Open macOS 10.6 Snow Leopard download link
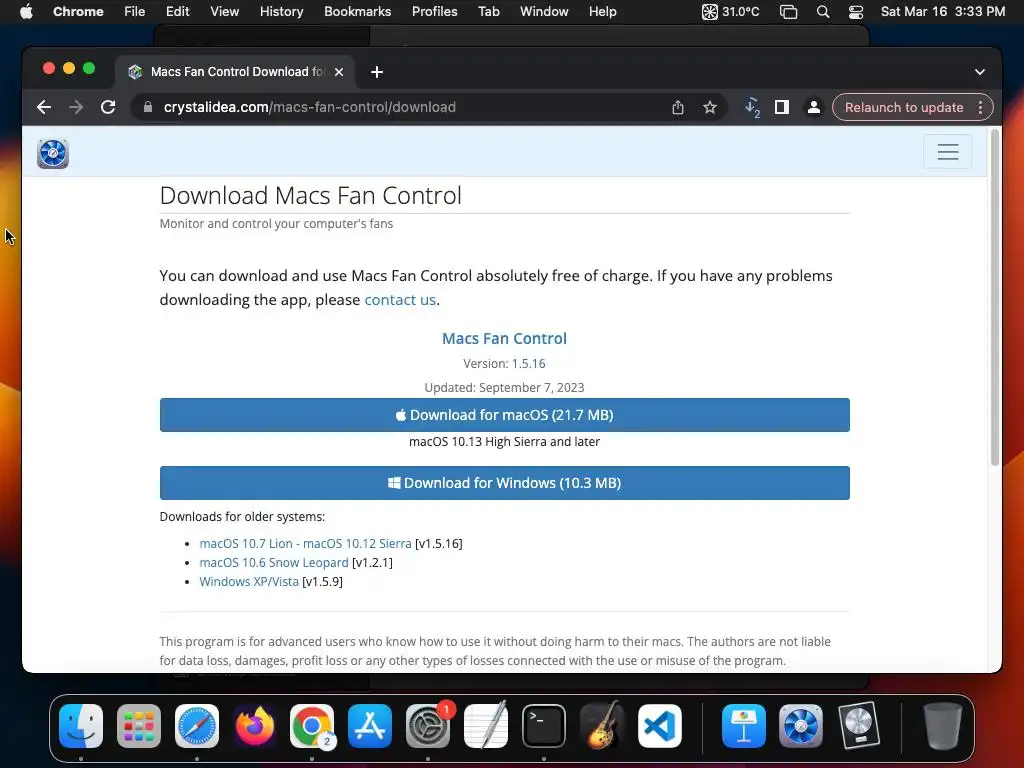 [x=274, y=562]
